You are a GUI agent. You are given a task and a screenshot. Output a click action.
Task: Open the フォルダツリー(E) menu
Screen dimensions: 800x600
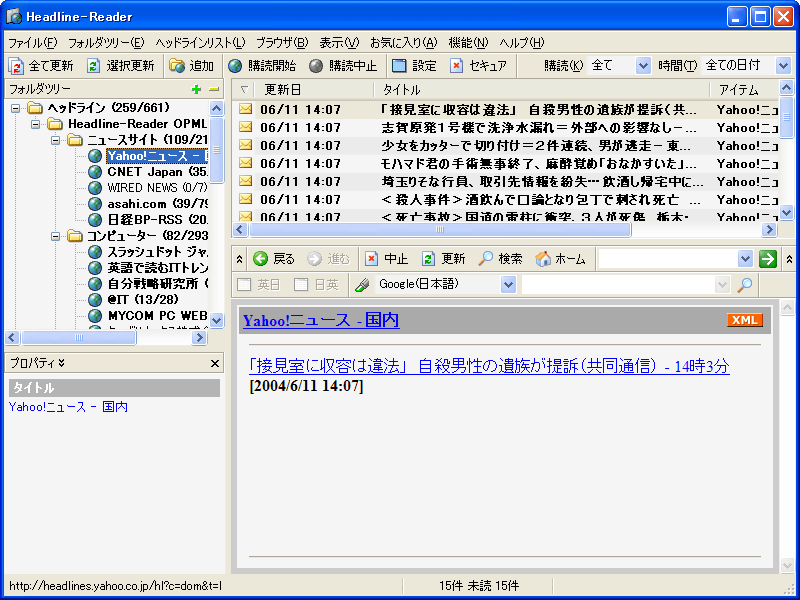(x=106, y=42)
